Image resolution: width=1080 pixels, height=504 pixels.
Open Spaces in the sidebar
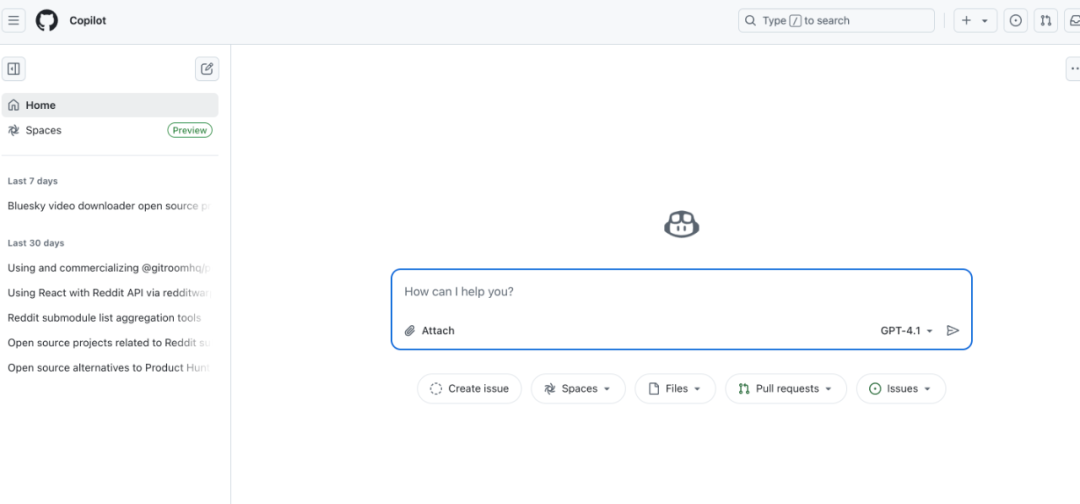110,130
